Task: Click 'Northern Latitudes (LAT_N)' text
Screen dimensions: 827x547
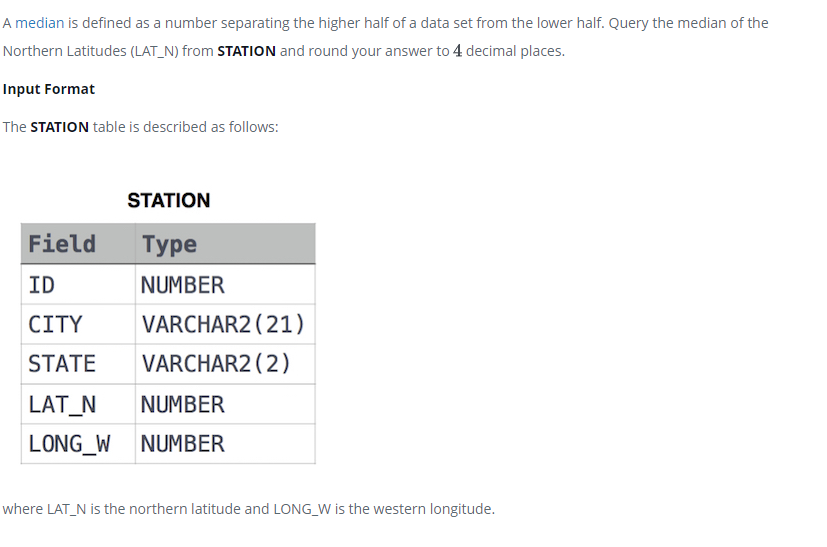Action: (x=91, y=51)
